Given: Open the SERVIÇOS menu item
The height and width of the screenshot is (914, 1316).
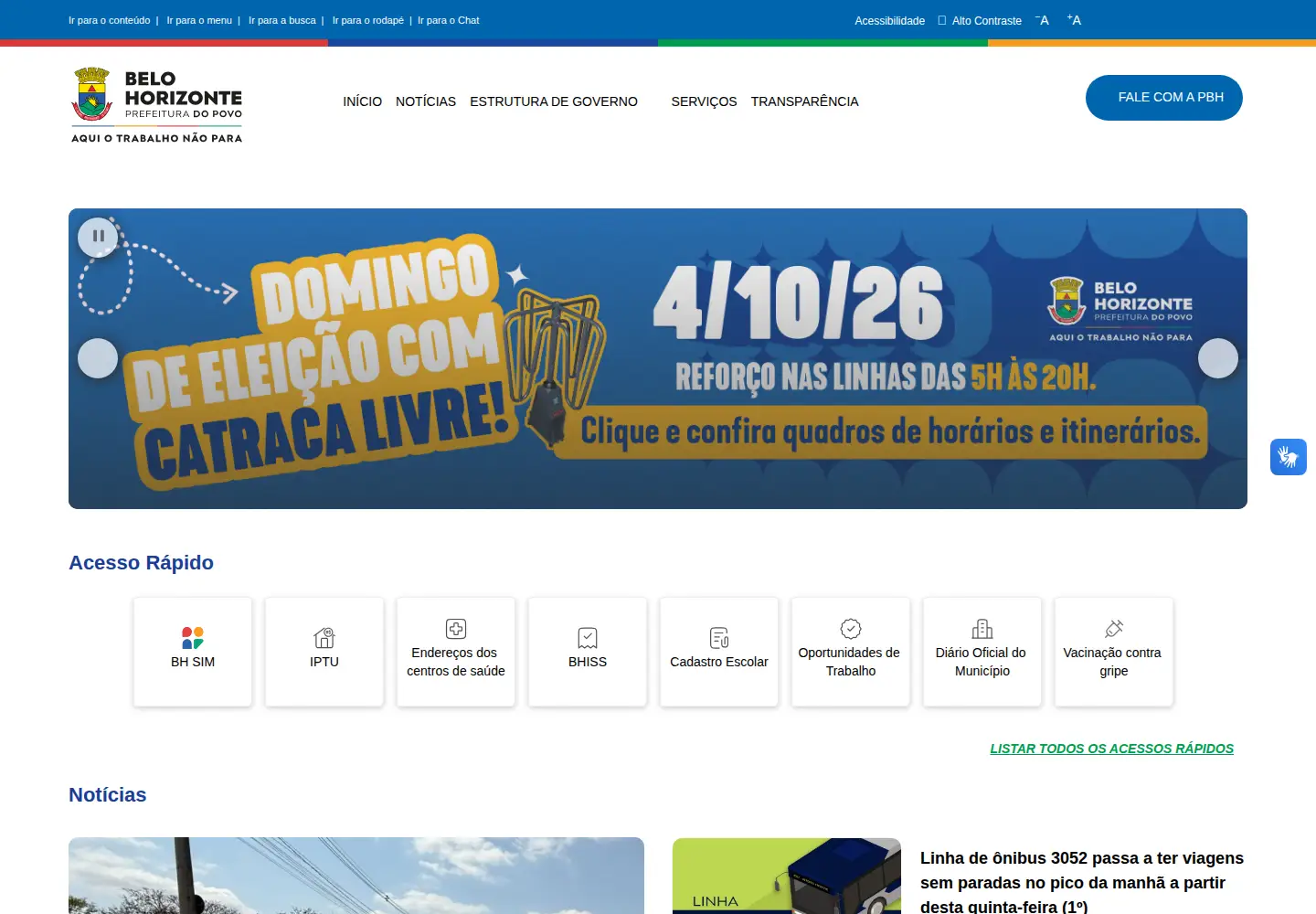Looking at the screenshot, I should click(x=704, y=101).
